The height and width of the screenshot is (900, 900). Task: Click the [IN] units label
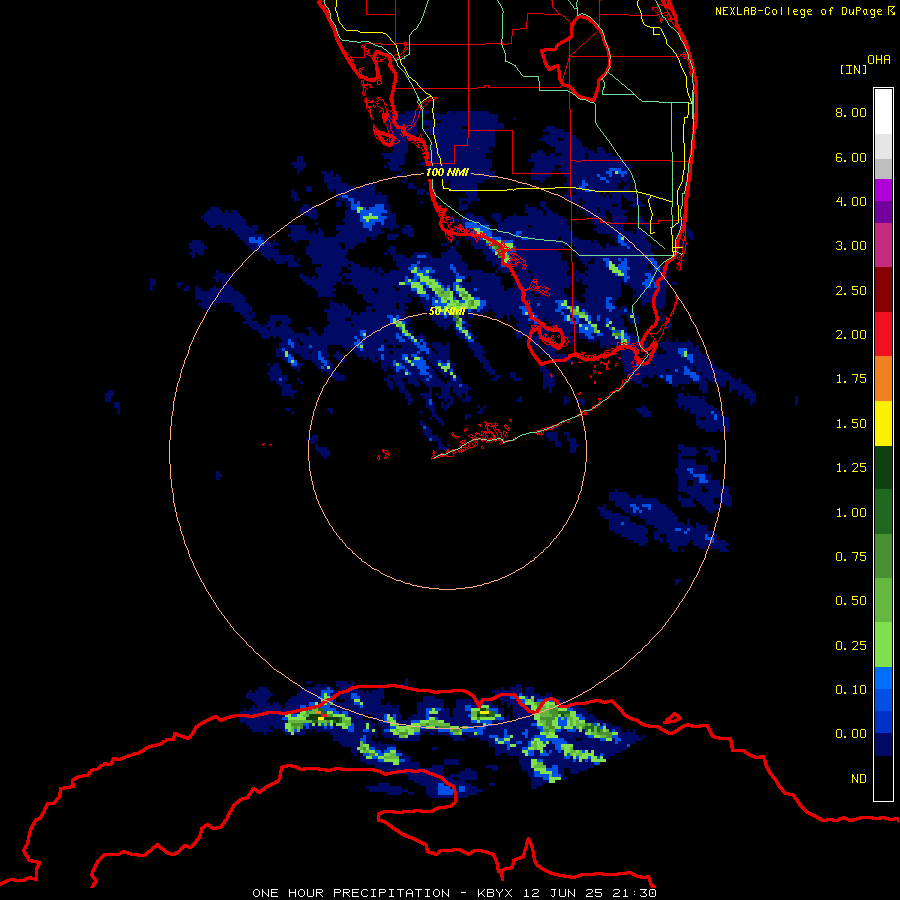coord(853,69)
